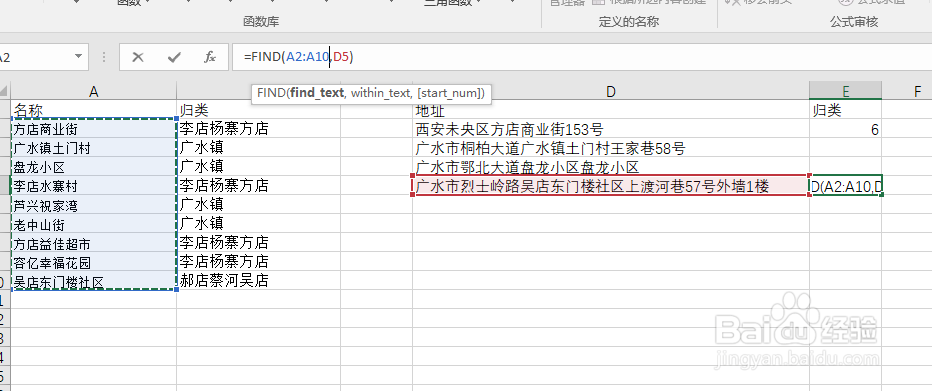Image resolution: width=932 pixels, height=391 pixels.
Task: Click FIND function name in tooltip
Action: [271, 93]
